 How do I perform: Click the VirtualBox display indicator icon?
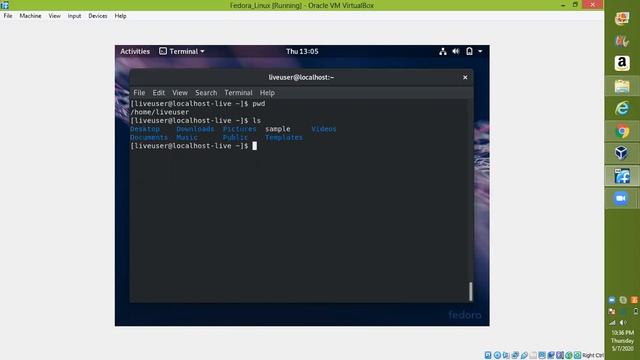click(542, 355)
